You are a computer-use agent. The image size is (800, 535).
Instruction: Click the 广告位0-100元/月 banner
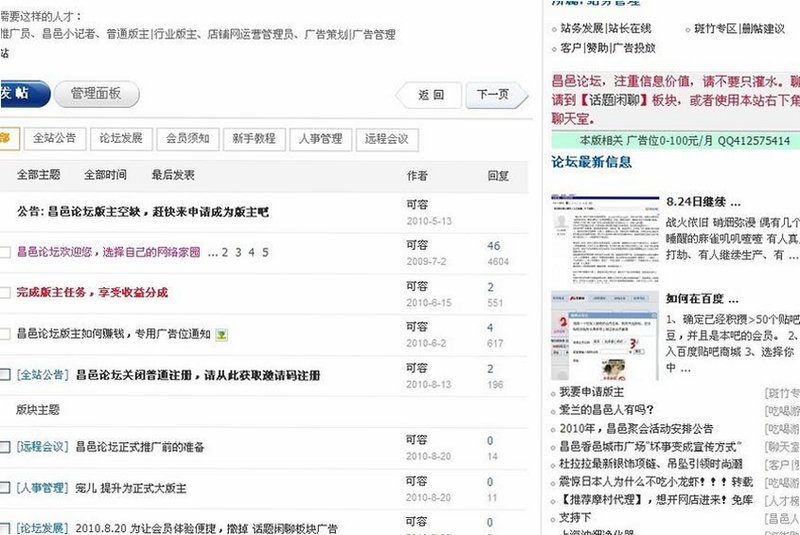[x=676, y=140]
